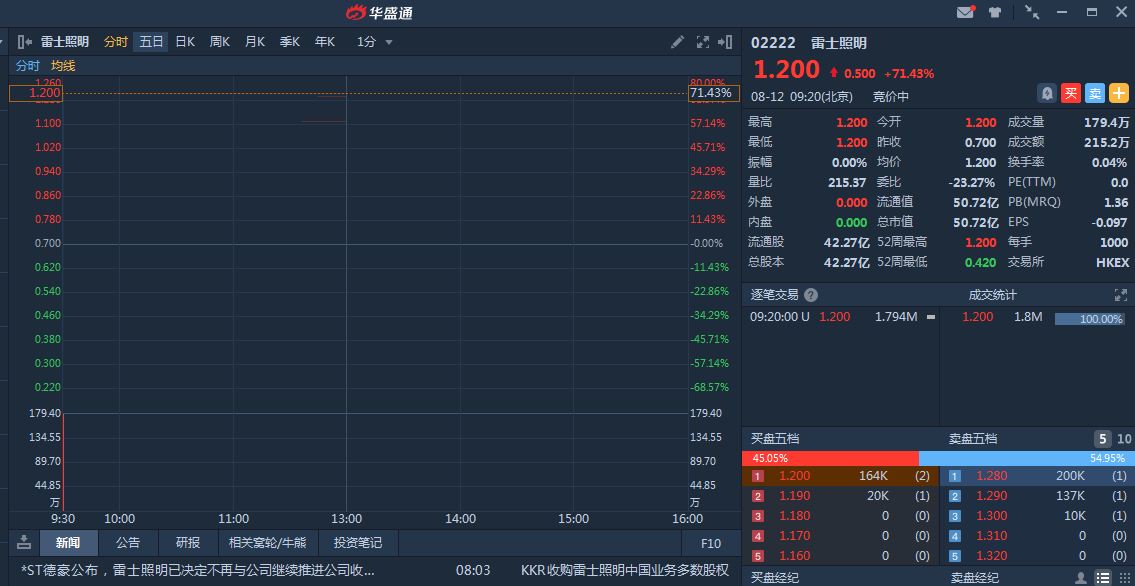Click the pencil drawing tool icon
1135x586 pixels.
677,42
